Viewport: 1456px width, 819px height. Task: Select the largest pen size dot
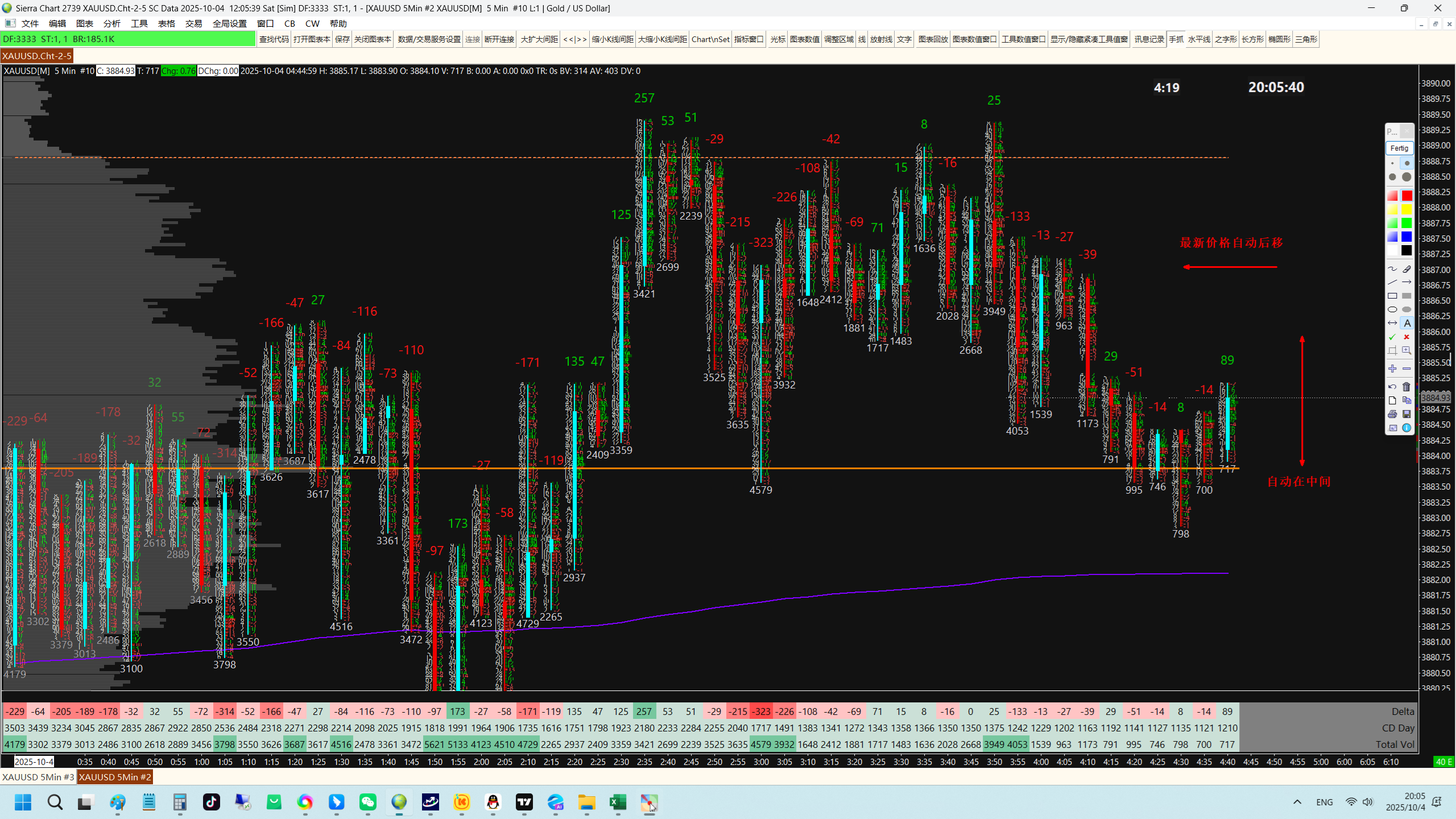click(1407, 177)
